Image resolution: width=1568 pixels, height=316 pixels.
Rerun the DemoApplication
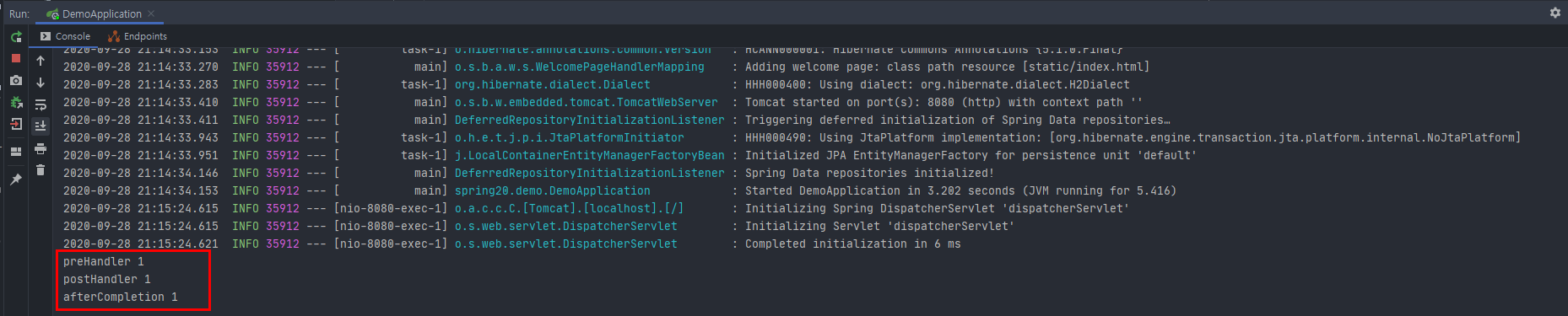(16, 37)
